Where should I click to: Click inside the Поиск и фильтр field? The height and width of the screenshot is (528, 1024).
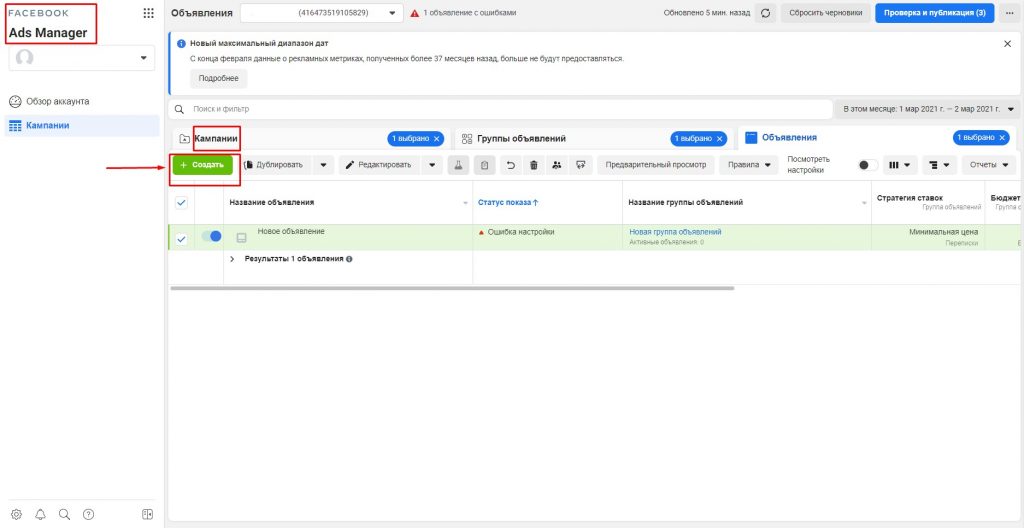click(x=500, y=109)
